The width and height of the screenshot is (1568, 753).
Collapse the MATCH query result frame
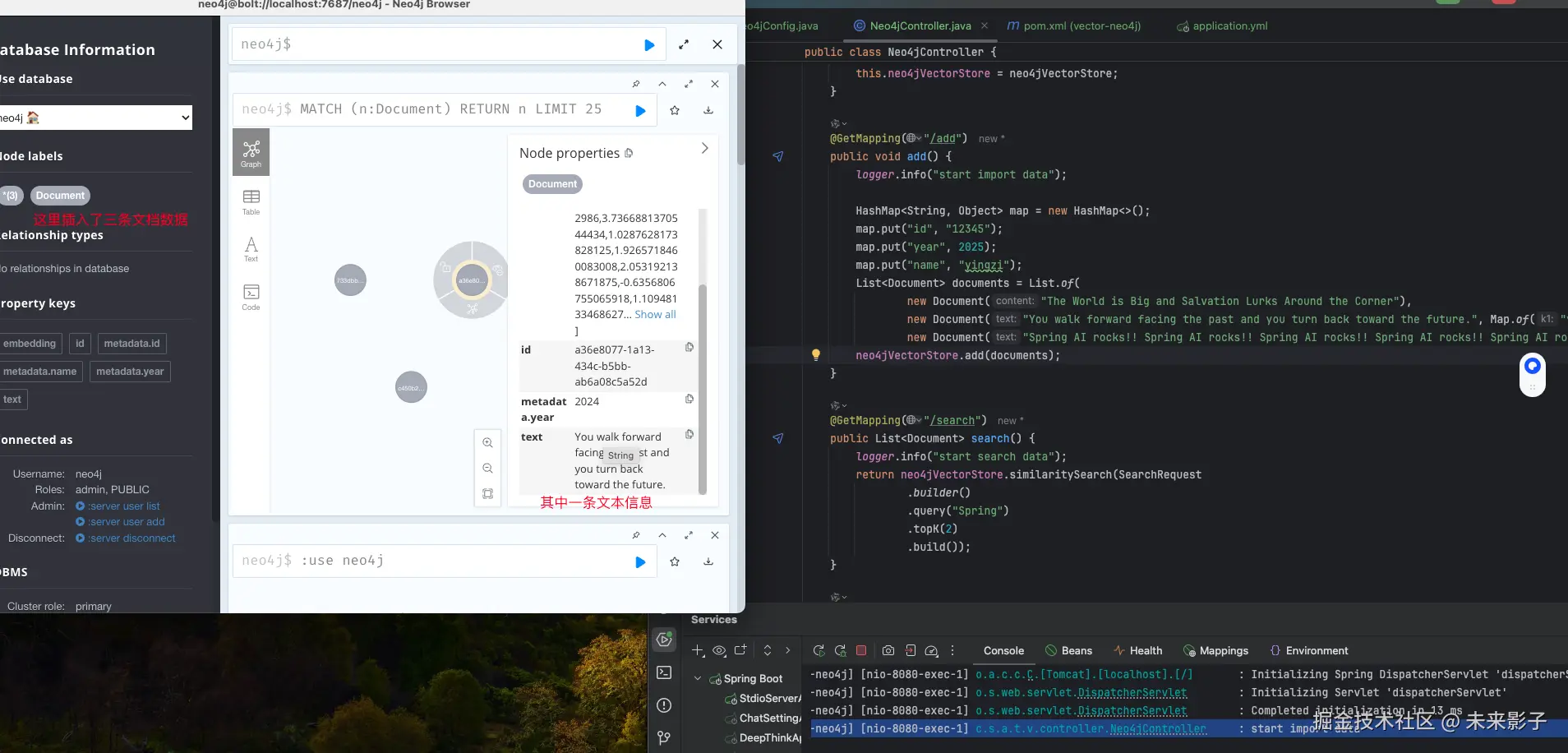662,84
